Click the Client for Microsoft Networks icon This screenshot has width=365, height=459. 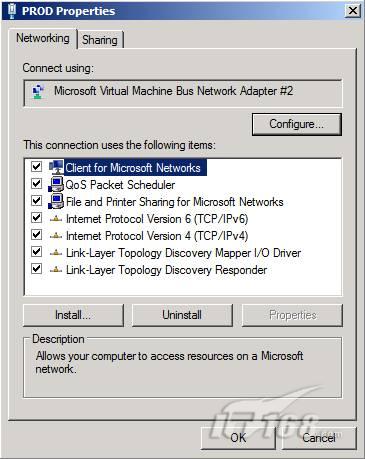pos(56,167)
